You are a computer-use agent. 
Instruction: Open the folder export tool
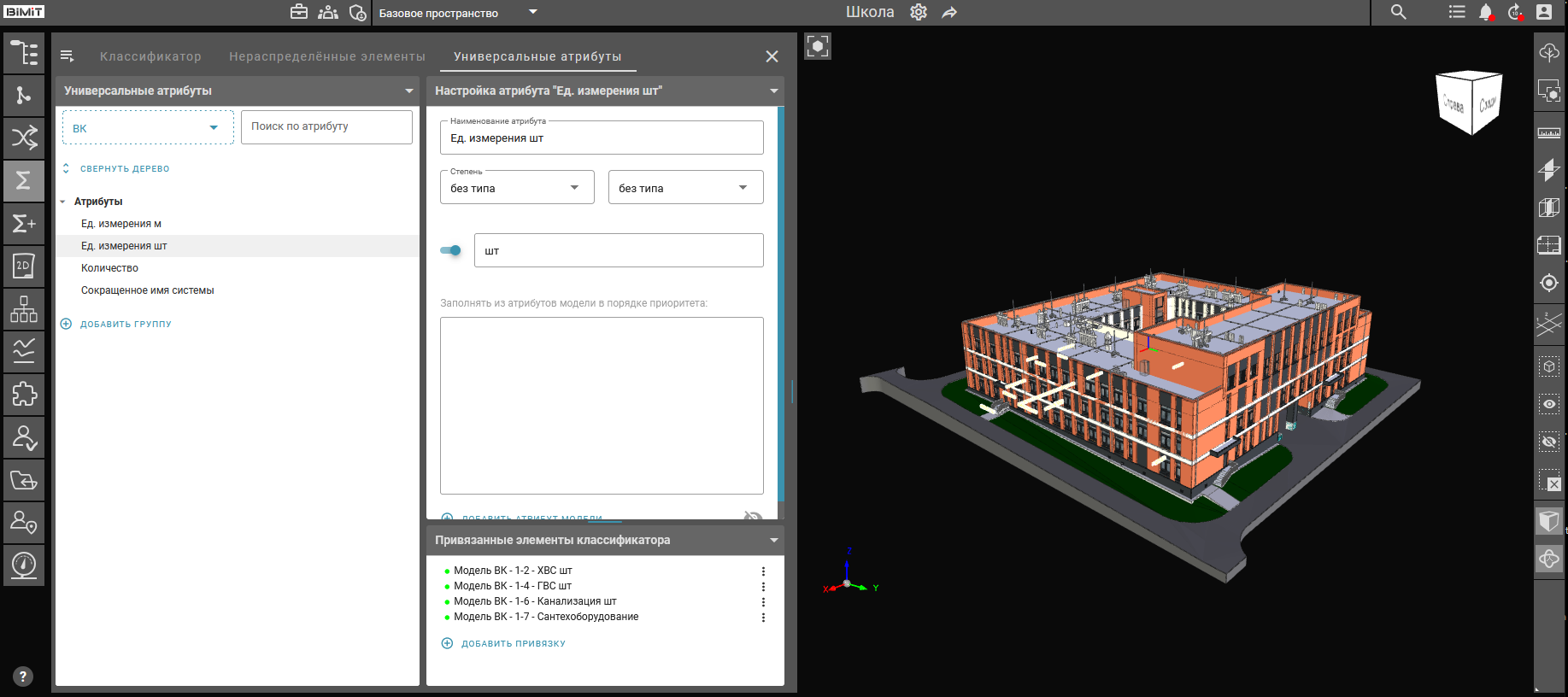(x=24, y=480)
